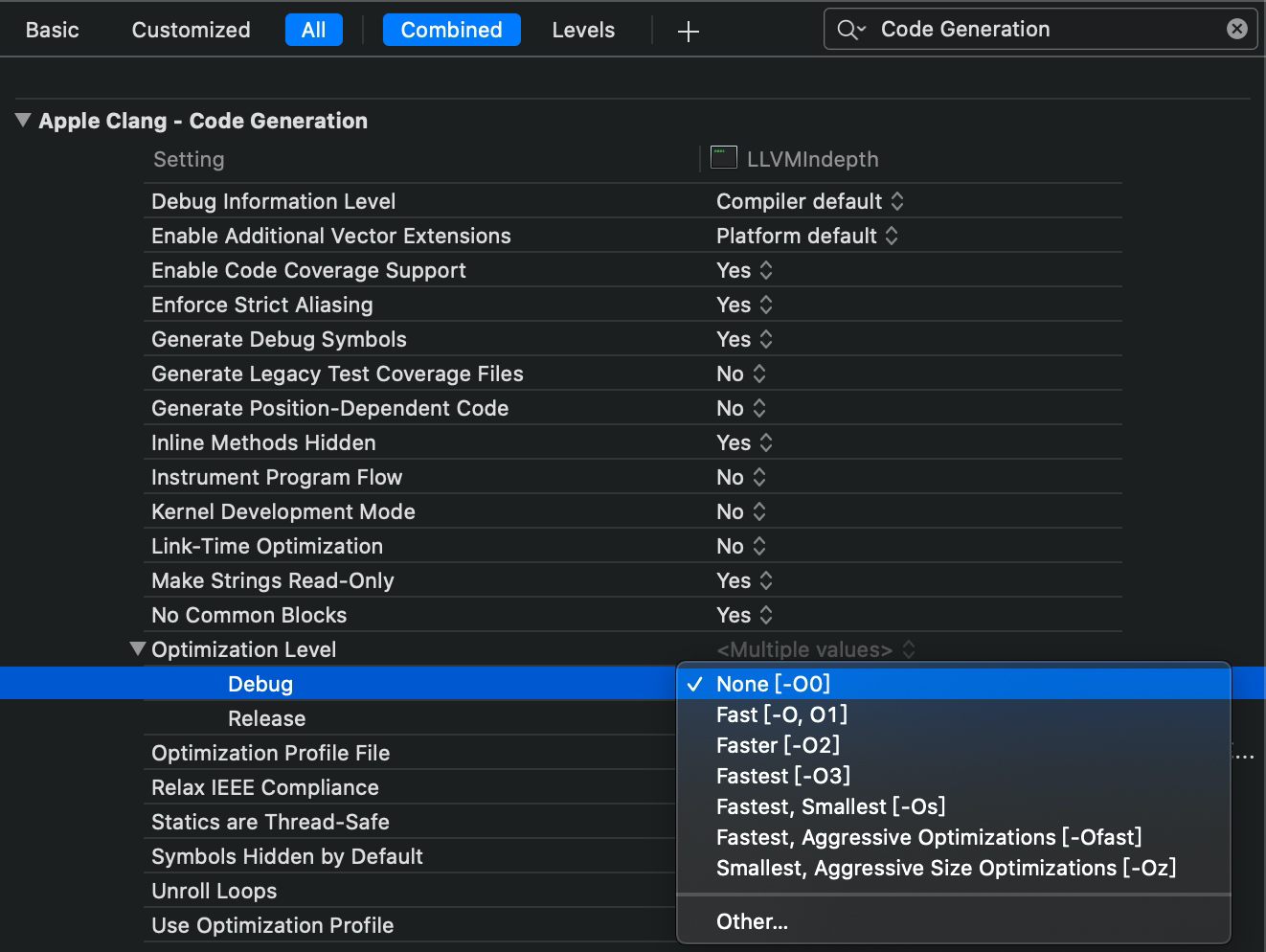Screen dimensions: 1266x952
Task: Change Link-Time Optimization value
Action: (x=741, y=546)
